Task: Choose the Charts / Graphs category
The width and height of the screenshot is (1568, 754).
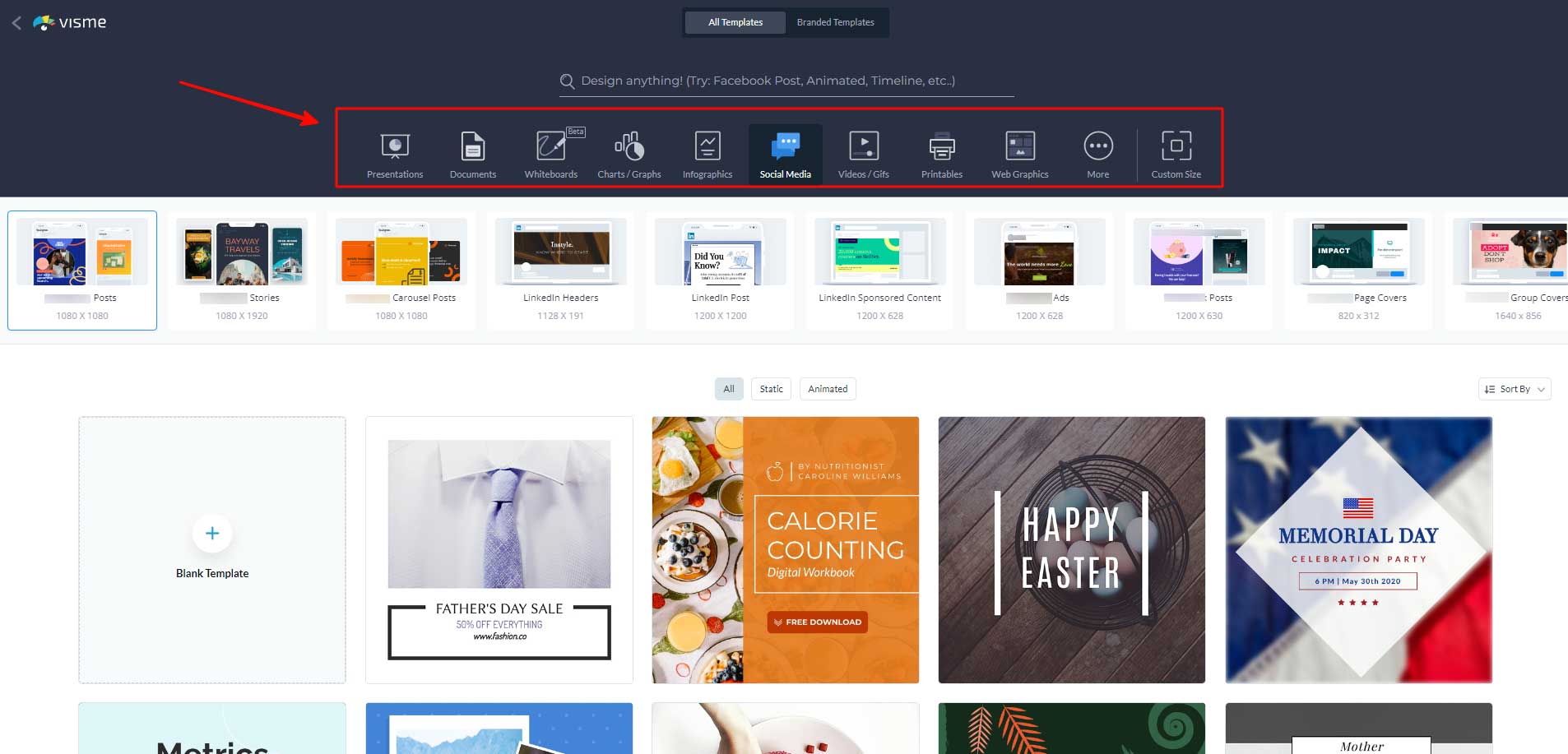Action: click(629, 154)
